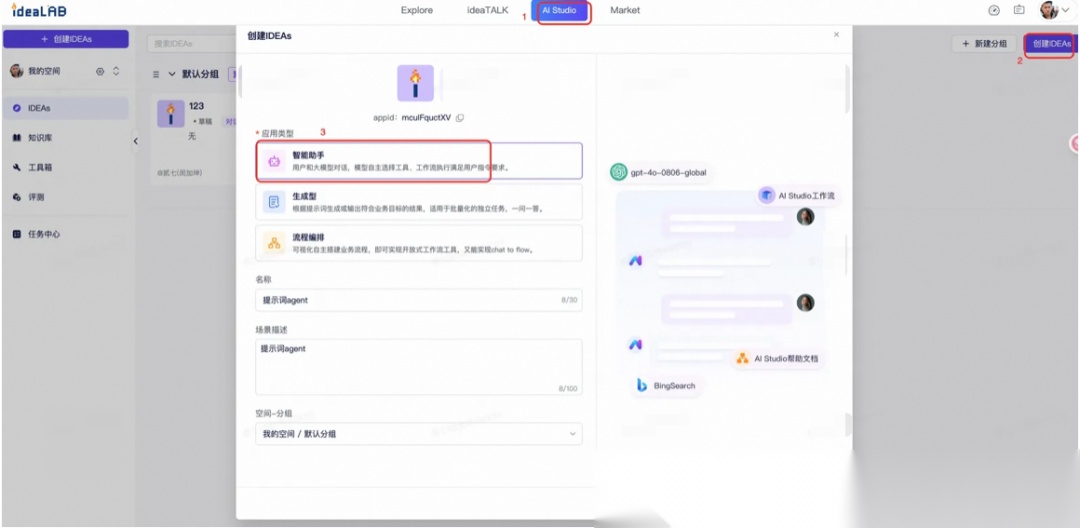The width and height of the screenshot is (1080, 528).
Task: Click the AI Studio帮助文档 chip
Action: tap(780, 359)
